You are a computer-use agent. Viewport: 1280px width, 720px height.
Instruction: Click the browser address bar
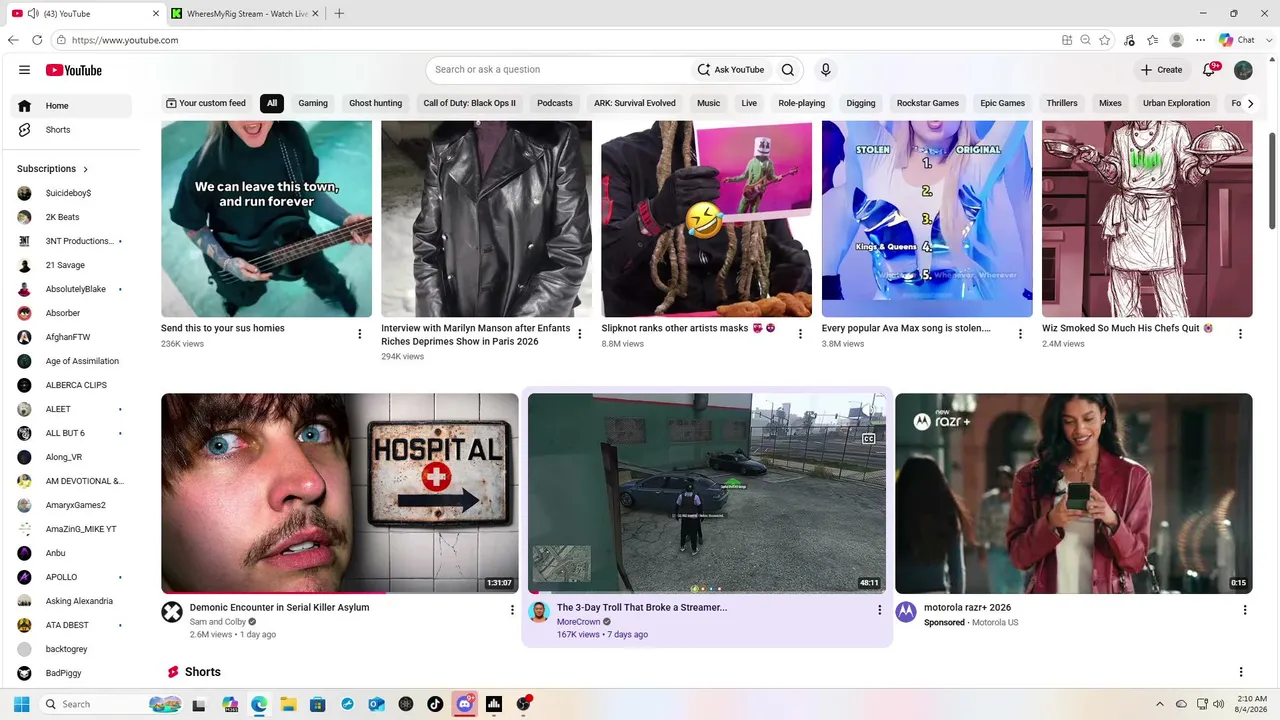(x=560, y=40)
